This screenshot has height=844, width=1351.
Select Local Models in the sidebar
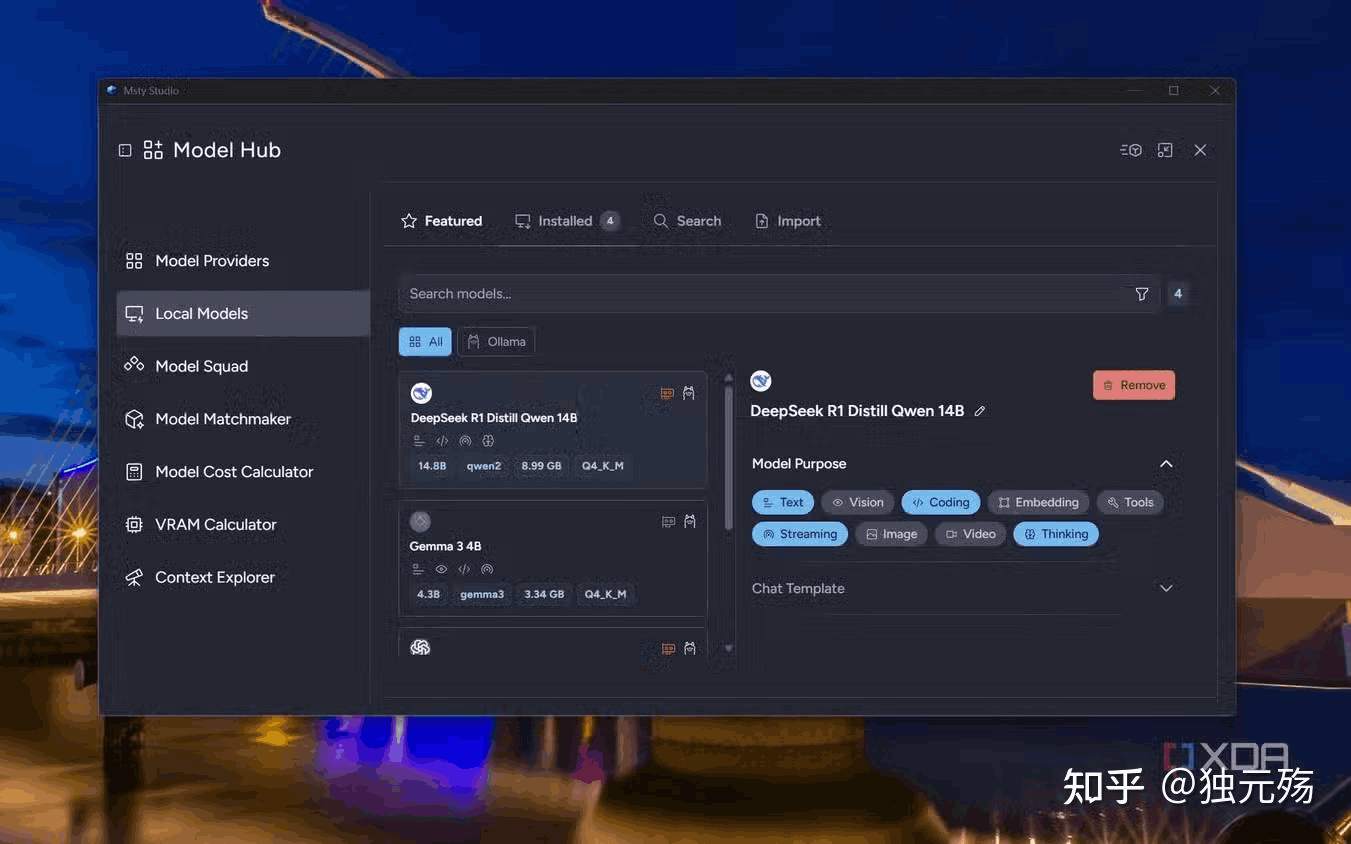point(243,314)
